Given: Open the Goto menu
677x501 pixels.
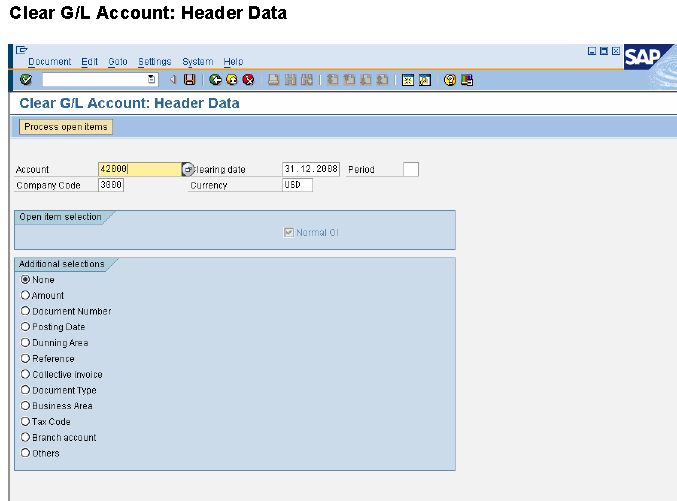Looking at the screenshot, I should (x=118, y=62).
